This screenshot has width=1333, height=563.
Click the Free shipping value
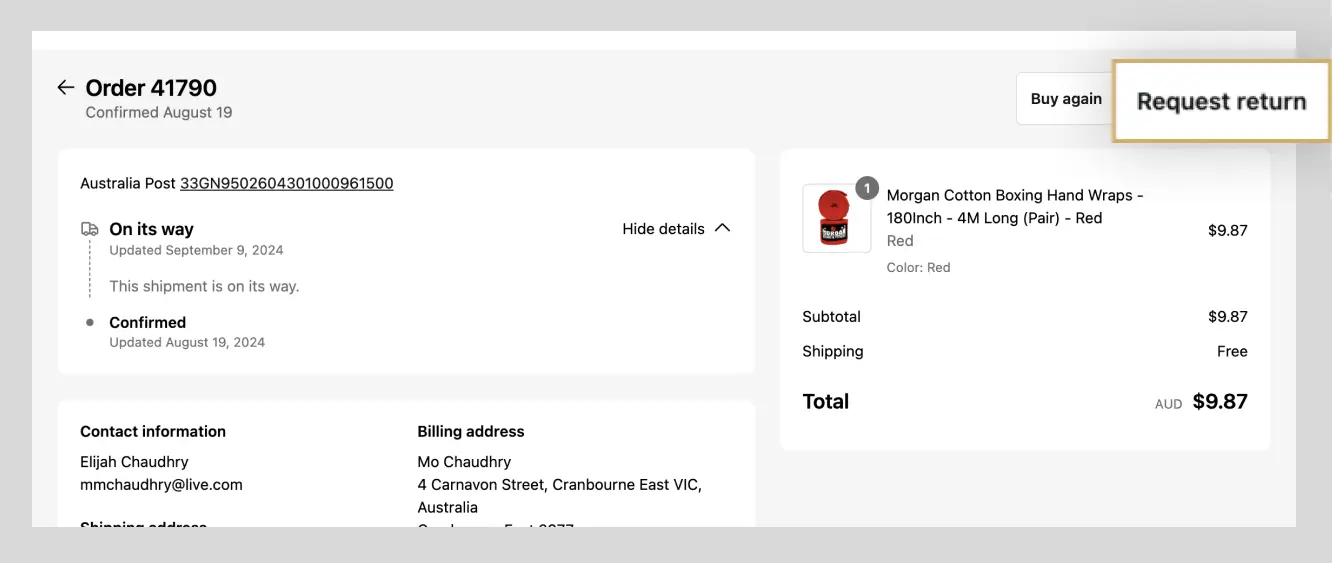pos(1232,352)
